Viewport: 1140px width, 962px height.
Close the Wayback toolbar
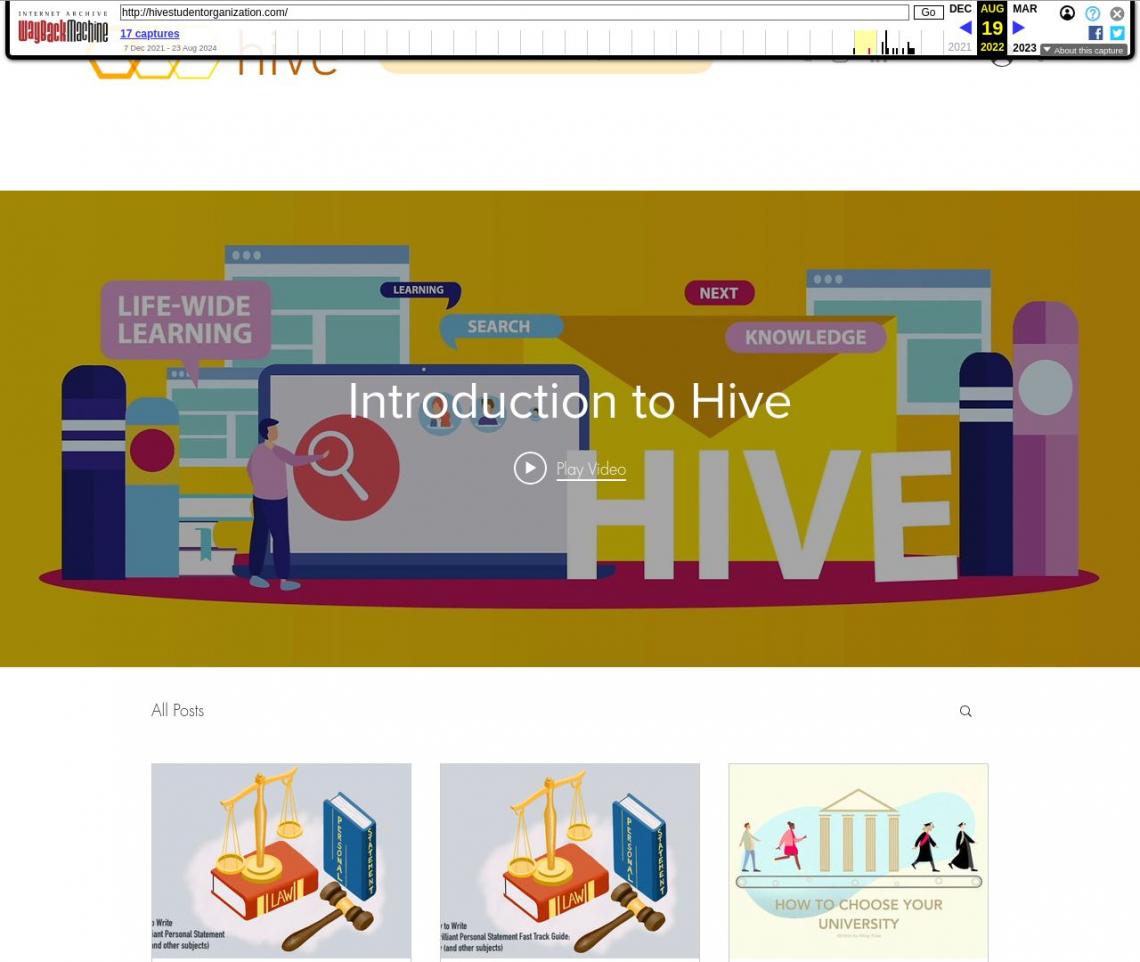coord(1117,13)
